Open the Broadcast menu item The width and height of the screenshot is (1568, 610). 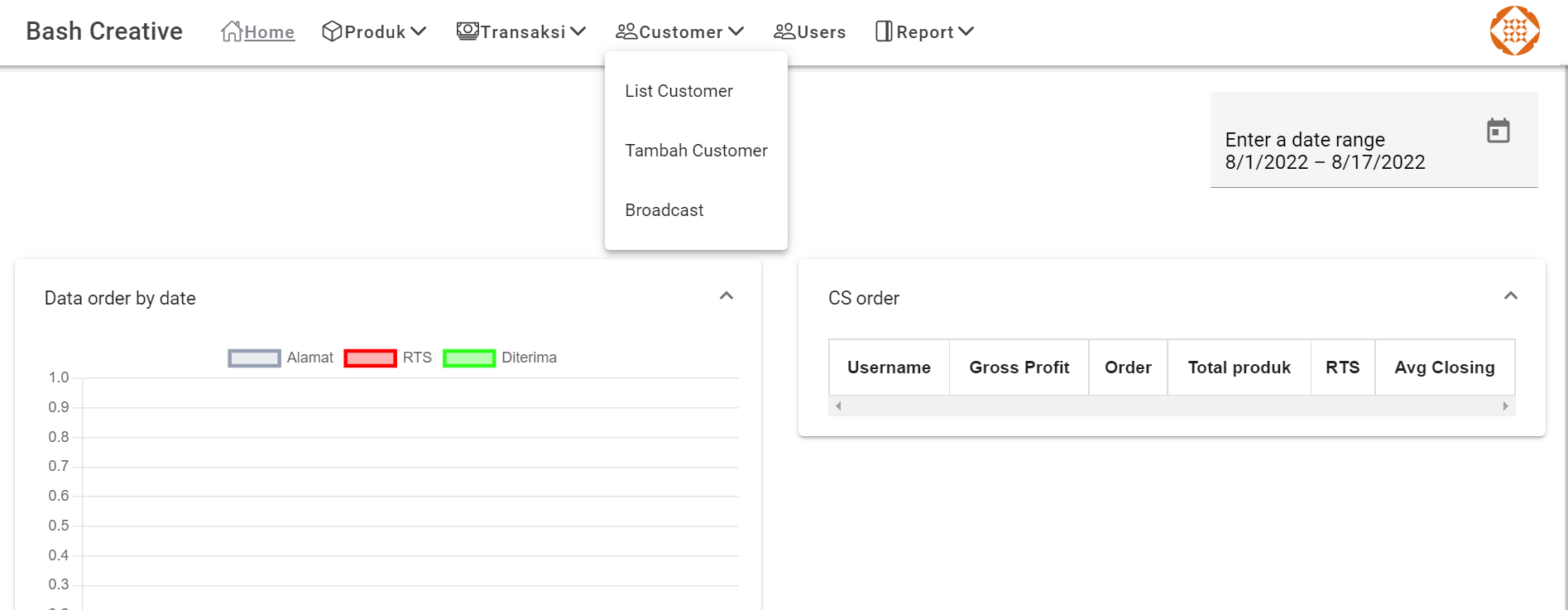coord(664,210)
